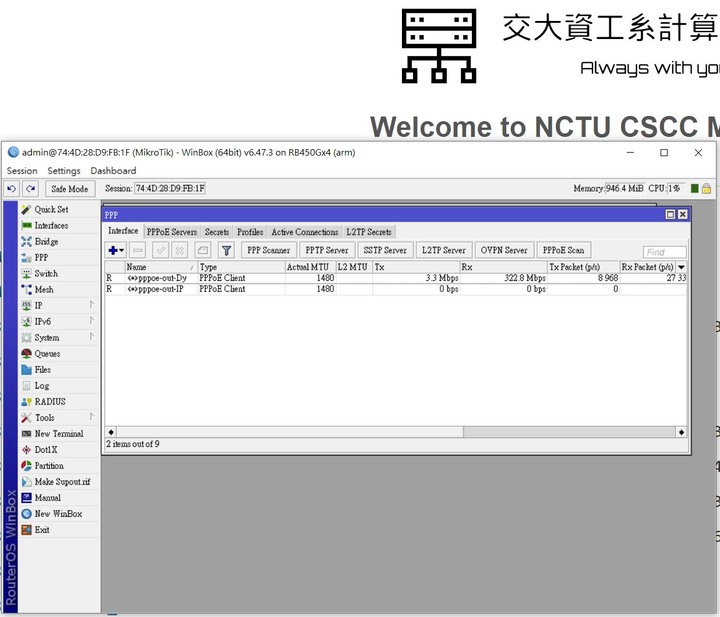Click the filter funnel icon in PPP toolbar
This screenshot has height=617, width=720.
[x=226, y=250]
